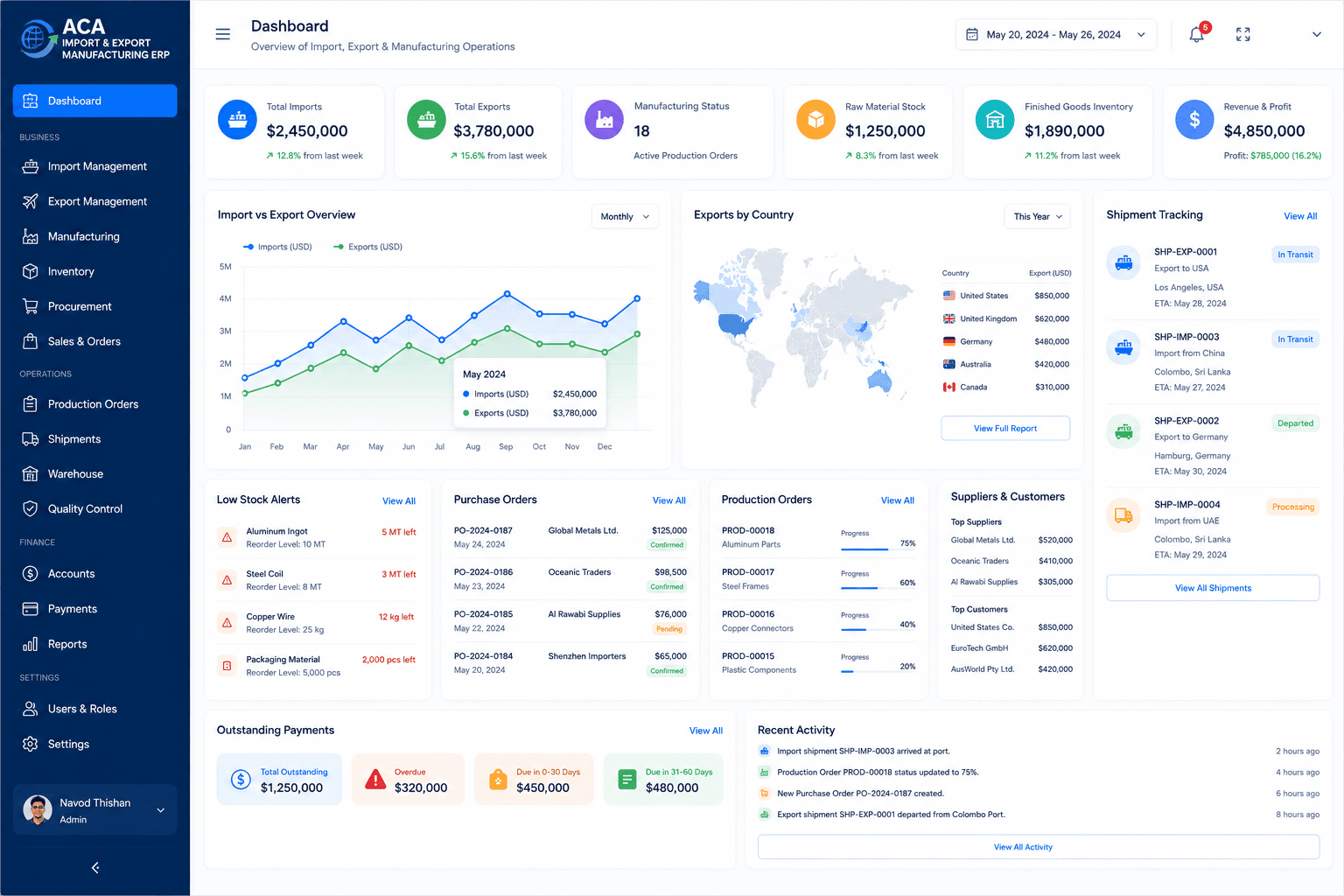This screenshot has height=896, width=1344.
Task: Click View All in Shipment Tracking
Action: [x=1300, y=216]
